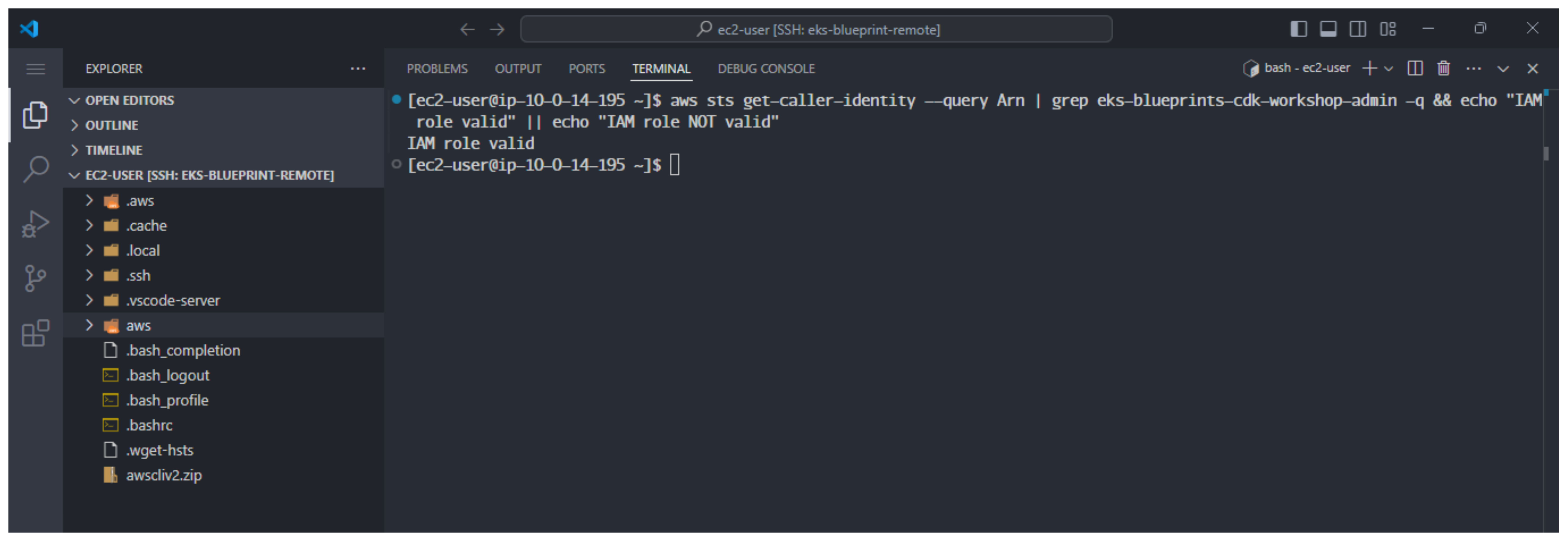This screenshot has width=1568, height=541.
Task: Open Explorer's more actions ellipsis
Action: (358, 69)
